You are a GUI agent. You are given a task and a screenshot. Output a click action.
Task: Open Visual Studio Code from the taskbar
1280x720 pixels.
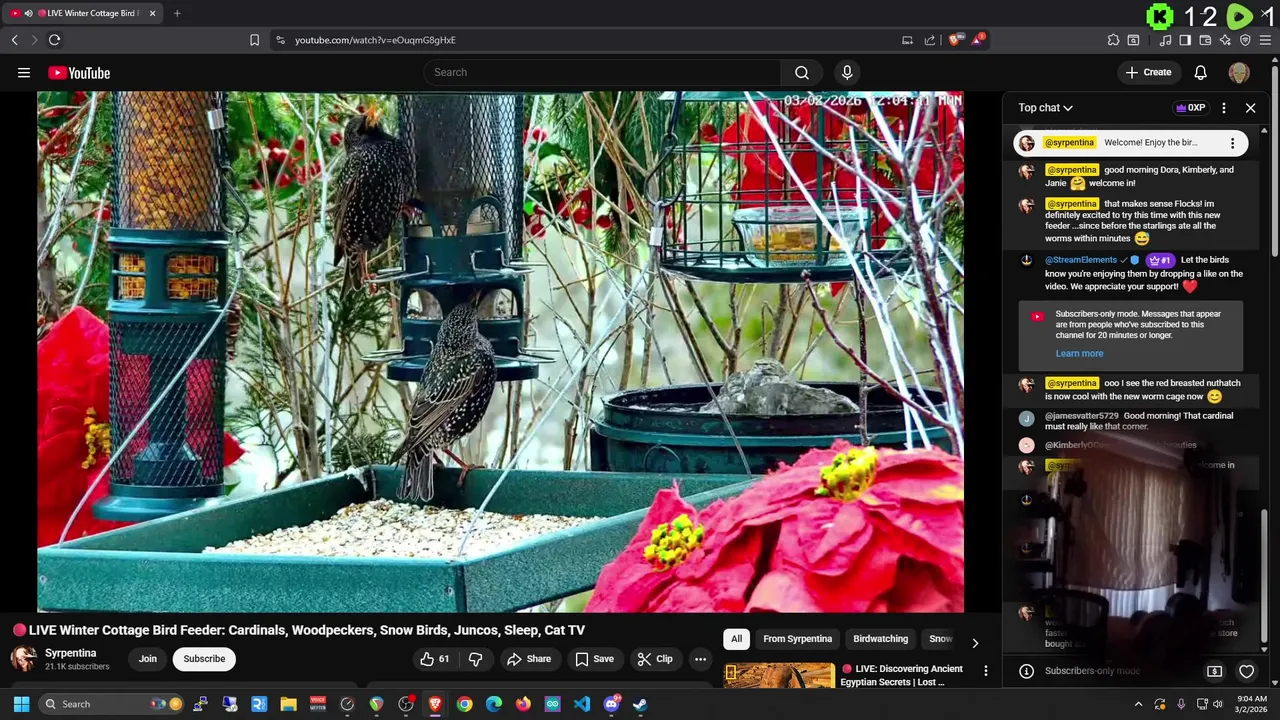click(x=581, y=704)
